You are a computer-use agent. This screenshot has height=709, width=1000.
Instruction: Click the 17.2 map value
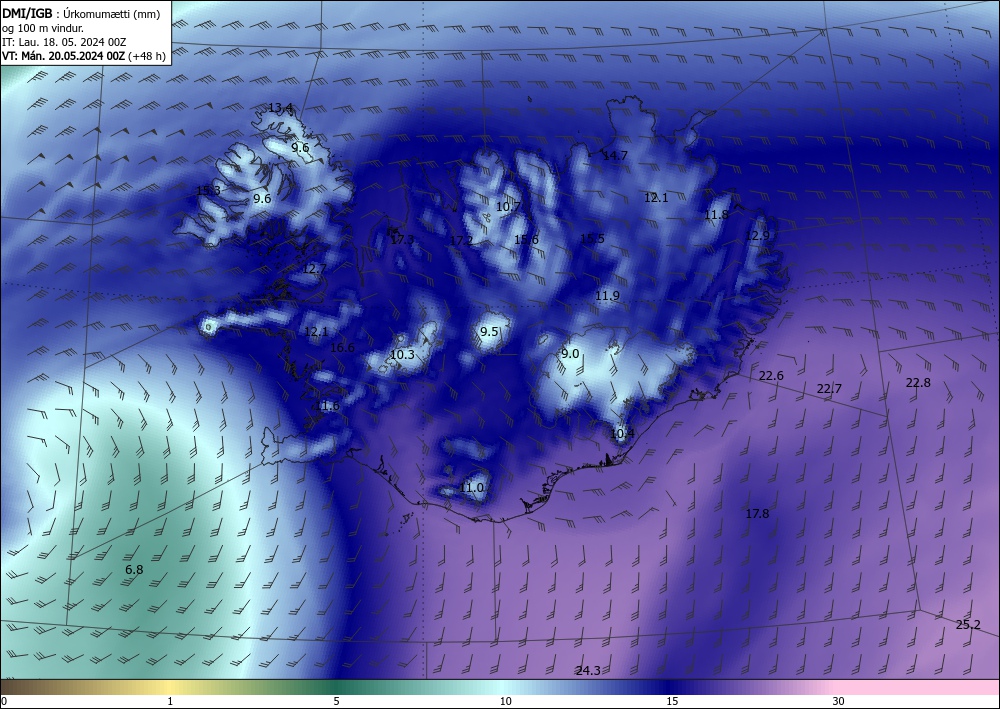pos(461,241)
